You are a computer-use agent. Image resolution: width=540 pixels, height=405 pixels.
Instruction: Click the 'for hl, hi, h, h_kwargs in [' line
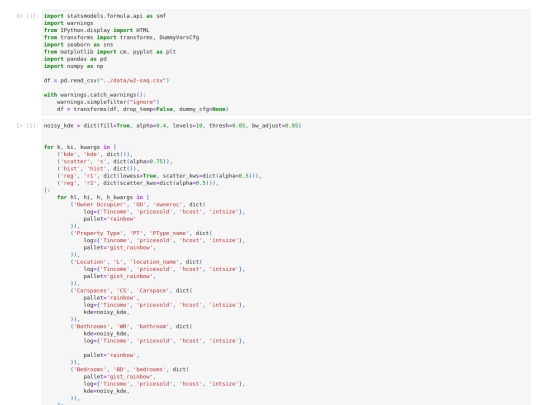tap(103, 197)
